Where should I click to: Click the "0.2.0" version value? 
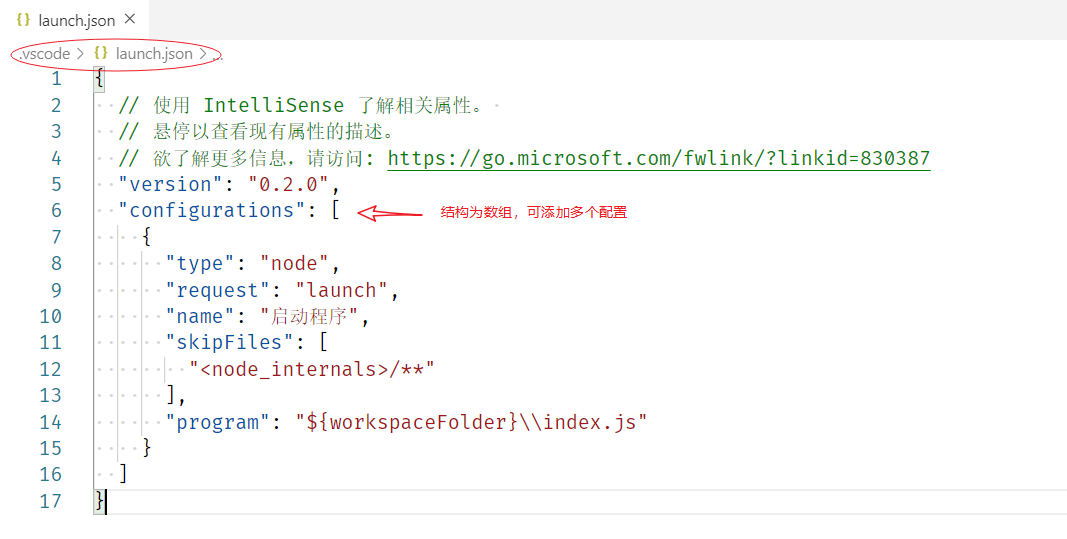point(288,184)
